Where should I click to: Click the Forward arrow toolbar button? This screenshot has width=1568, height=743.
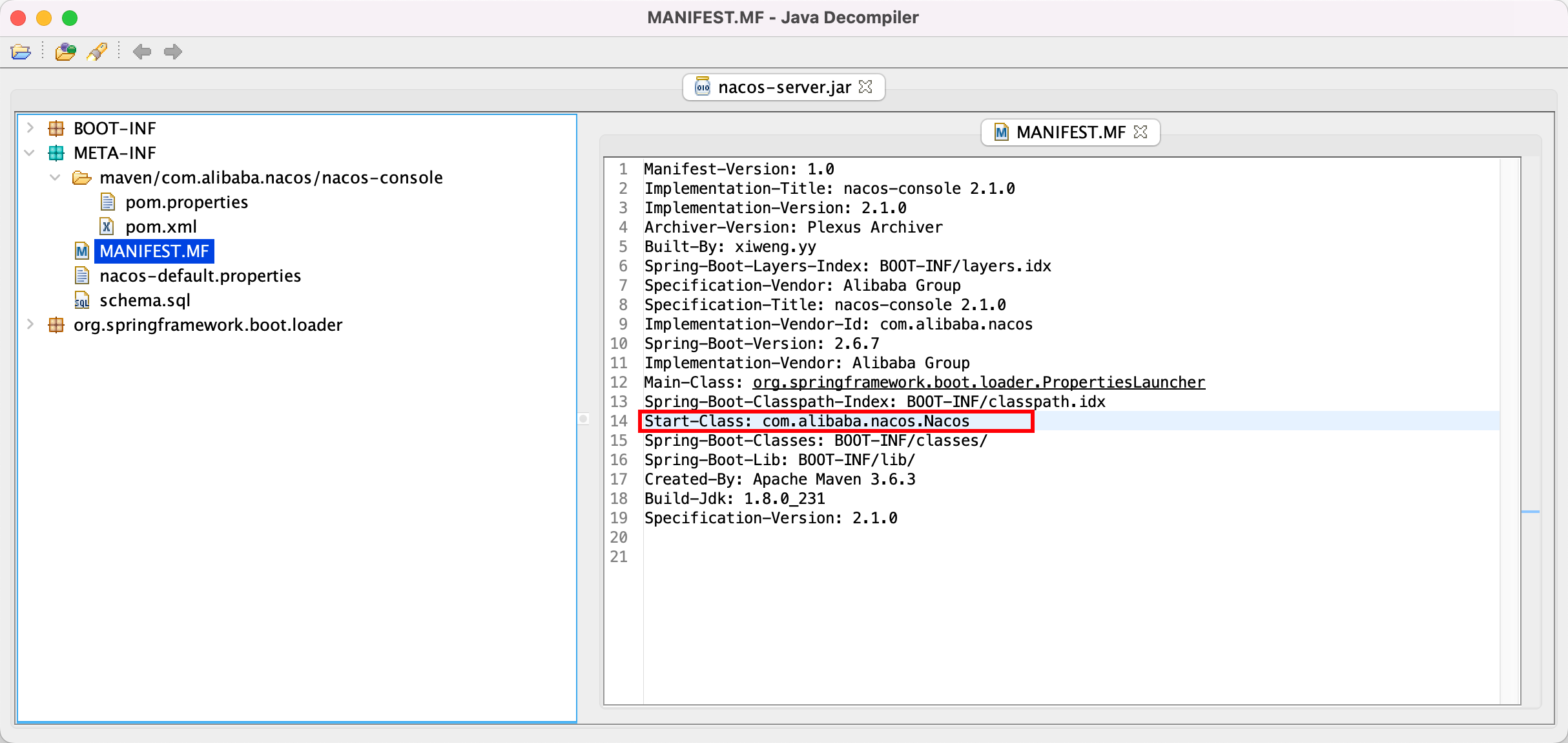(173, 52)
